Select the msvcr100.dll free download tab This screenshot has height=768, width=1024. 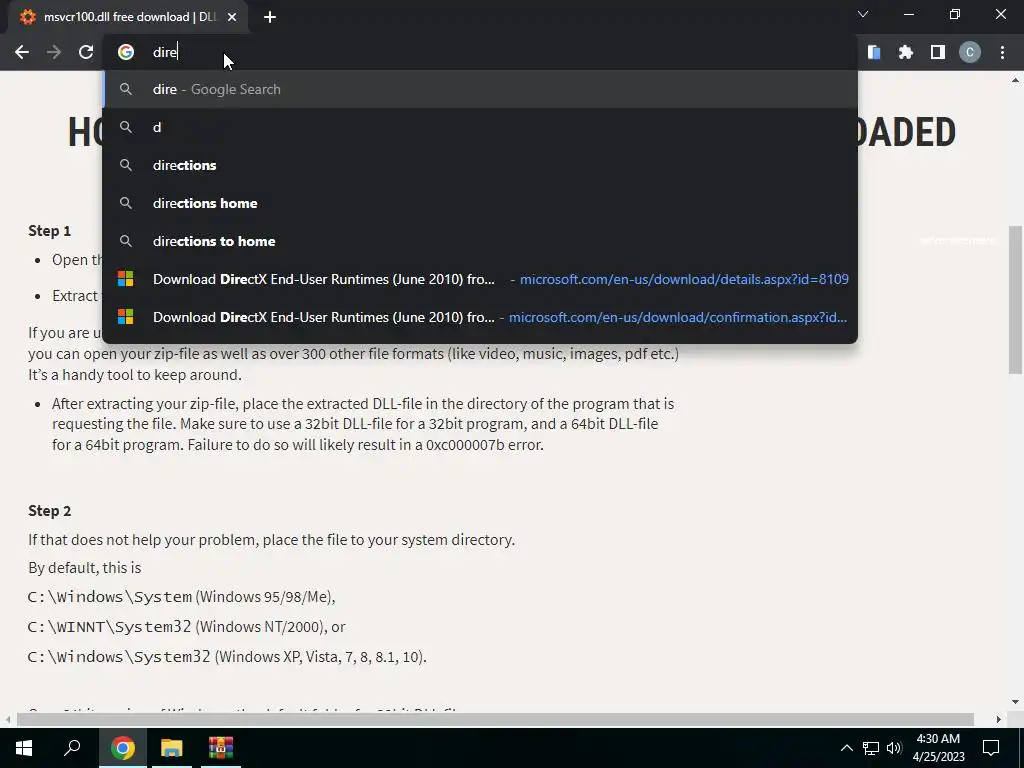click(x=128, y=17)
